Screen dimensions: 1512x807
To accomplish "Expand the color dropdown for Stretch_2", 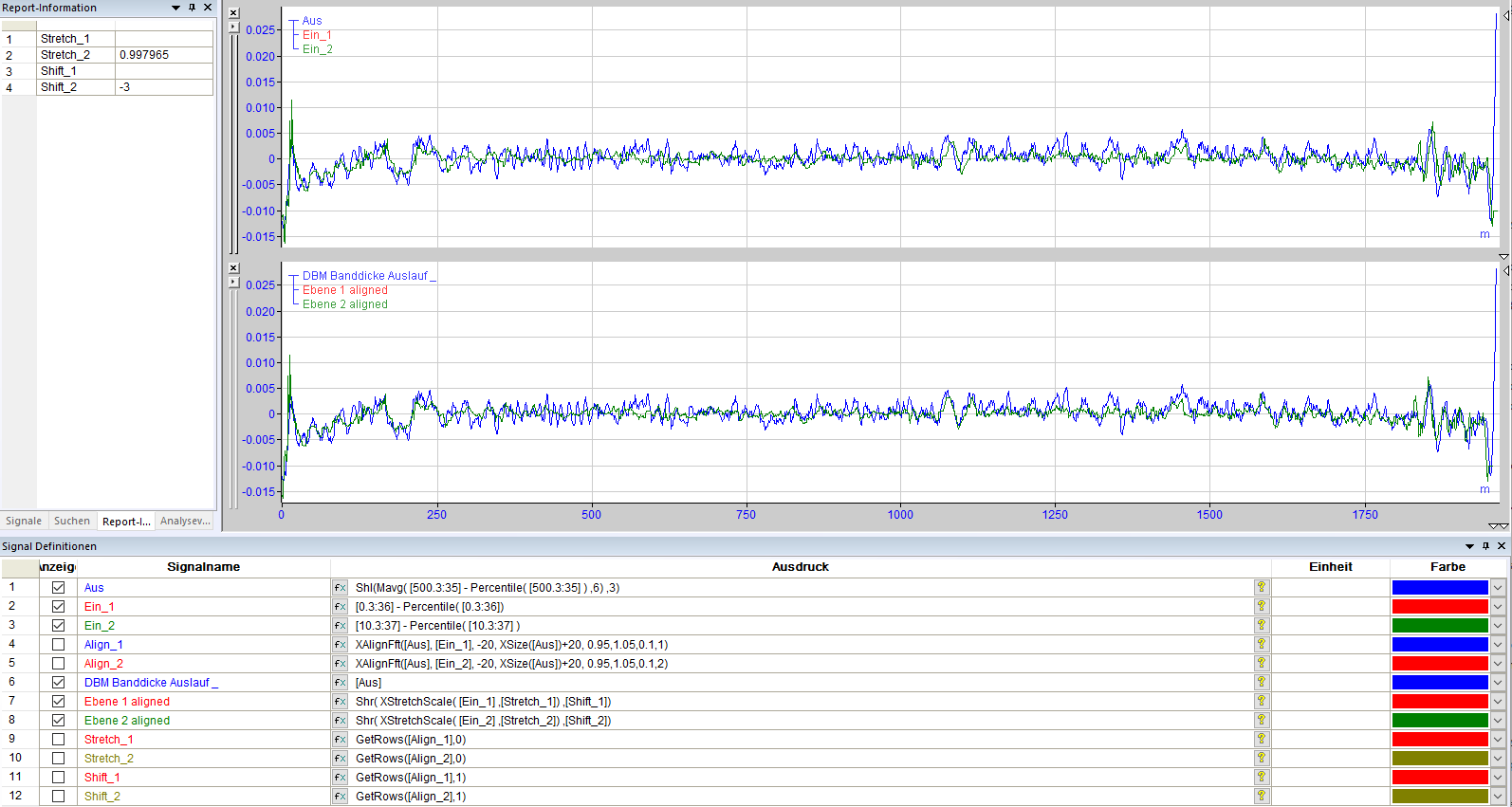I will pyautogui.click(x=1498, y=759).
